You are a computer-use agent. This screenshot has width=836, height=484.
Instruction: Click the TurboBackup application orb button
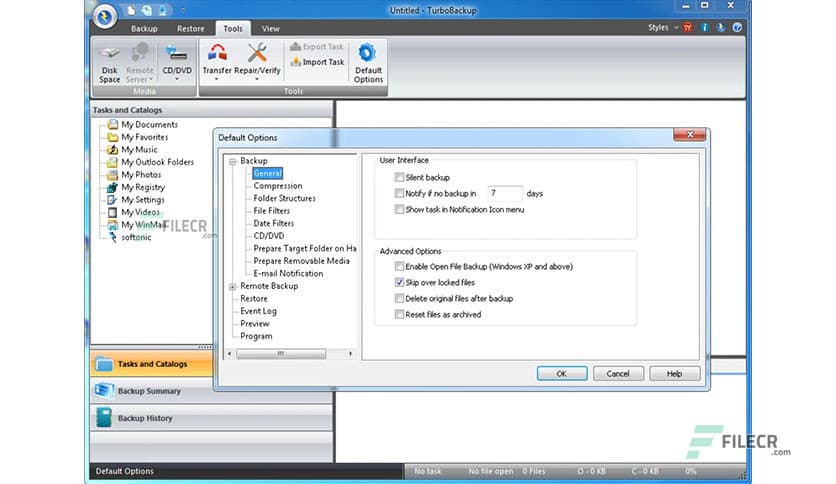(105, 17)
